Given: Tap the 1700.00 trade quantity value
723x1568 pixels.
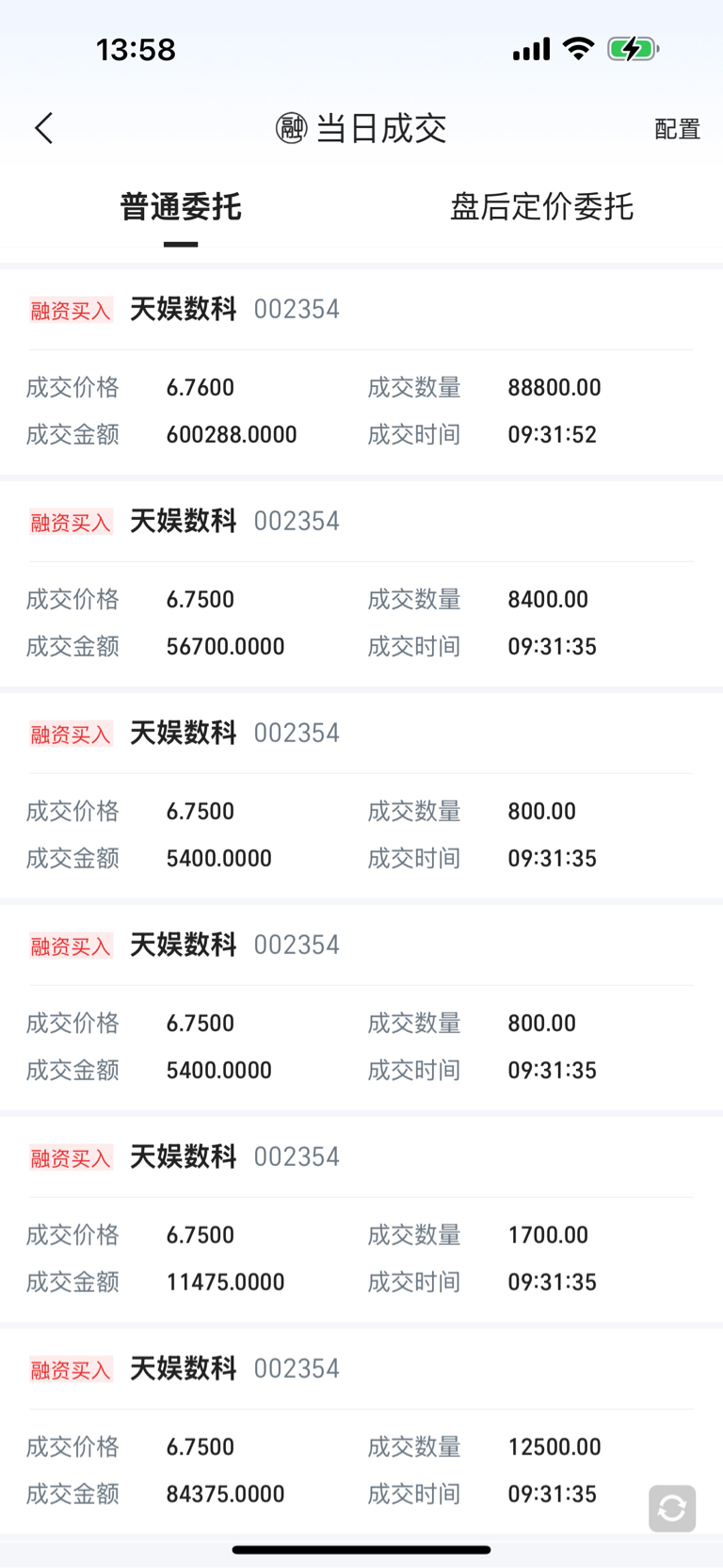Looking at the screenshot, I should pyautogui.click(x=548, y=1235).
